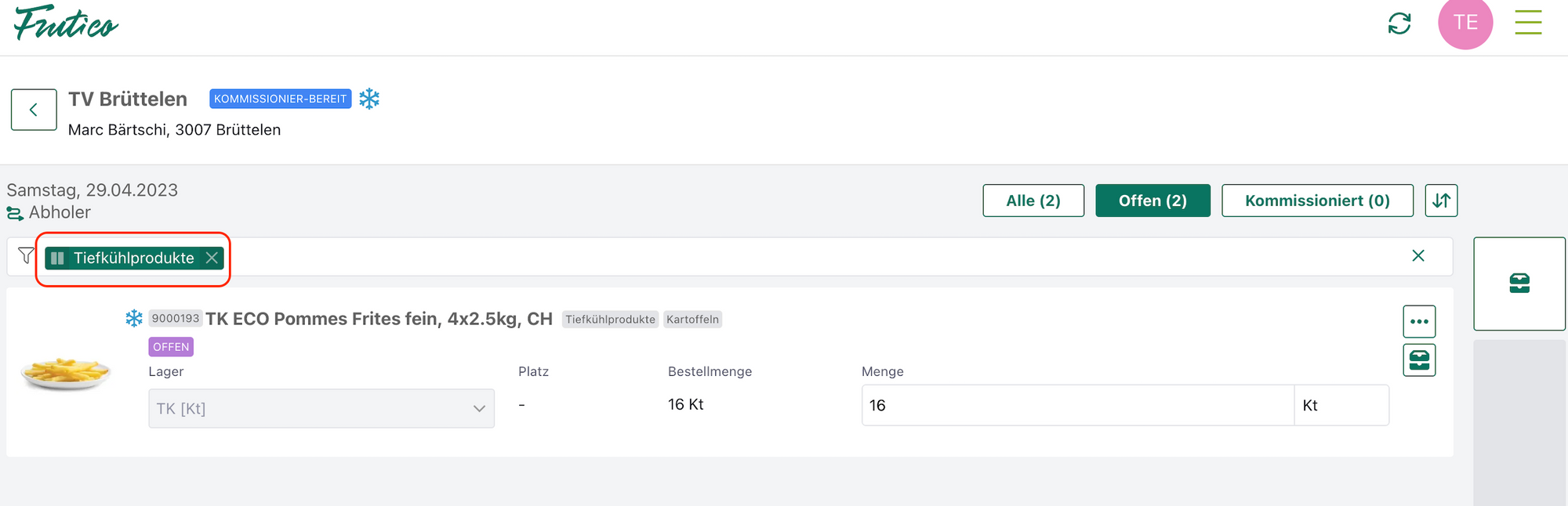The image size is (1568, 506).
Task: Clear all filters with the X
Action: 1417,256
